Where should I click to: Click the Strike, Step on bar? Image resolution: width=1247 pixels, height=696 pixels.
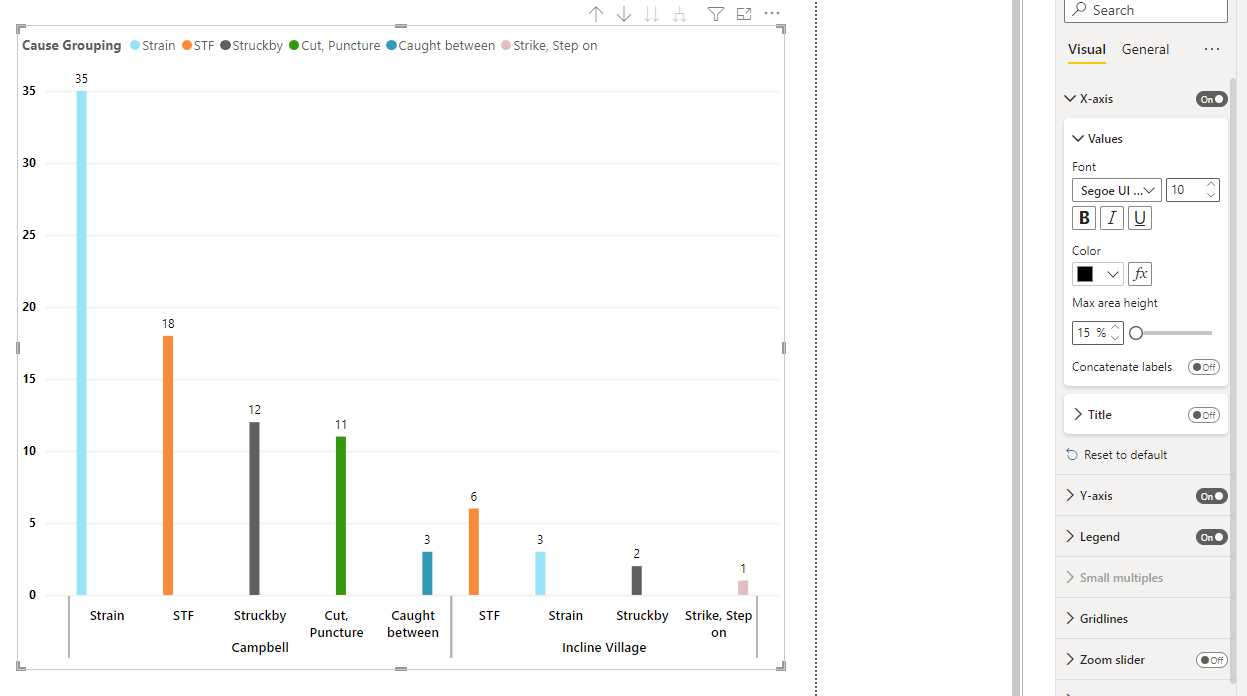point(743,588)
